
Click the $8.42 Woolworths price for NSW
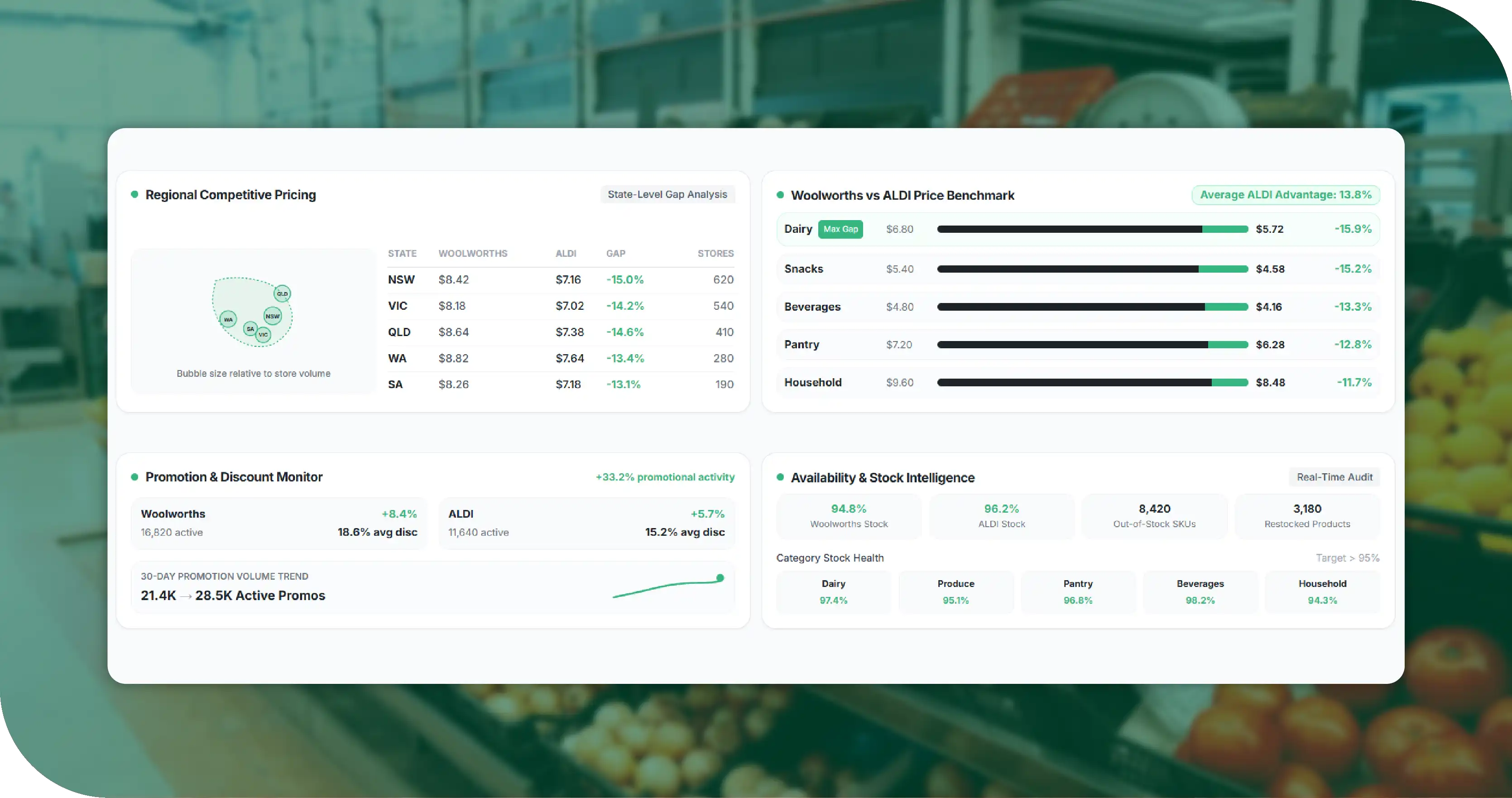tap(454, 279)
